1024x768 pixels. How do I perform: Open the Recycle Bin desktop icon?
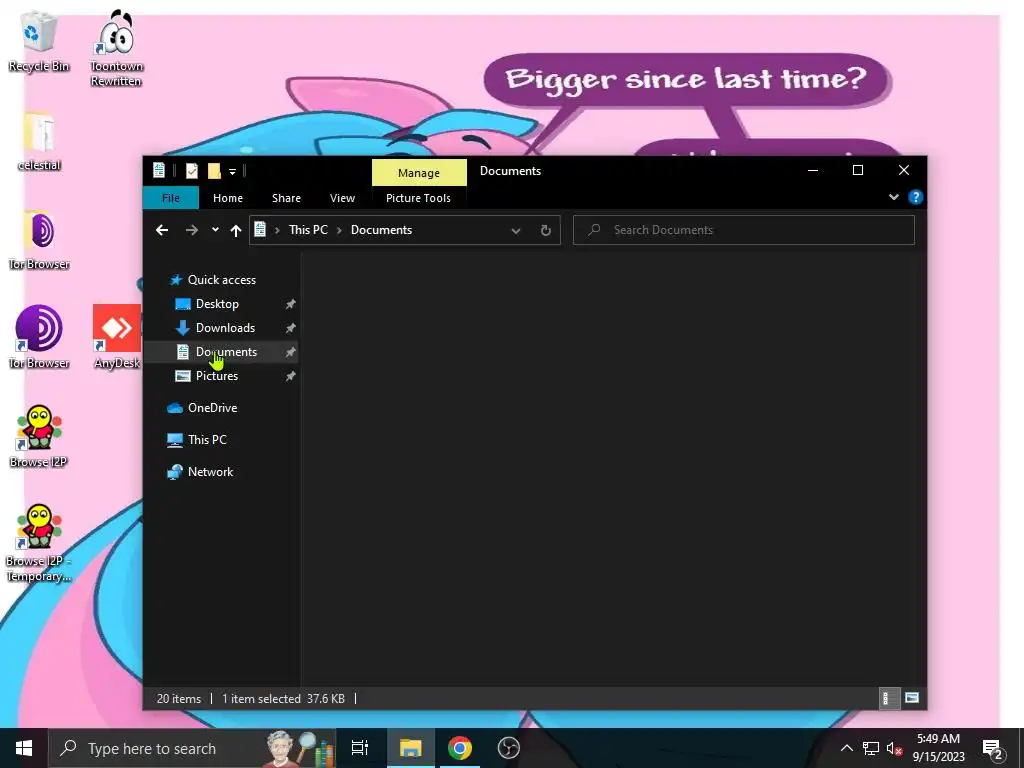pos(39,42)
